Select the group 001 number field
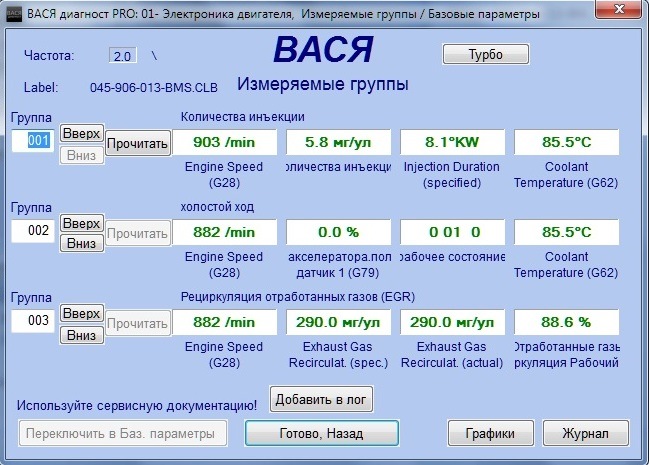649x465 pixels. (33, 141)
